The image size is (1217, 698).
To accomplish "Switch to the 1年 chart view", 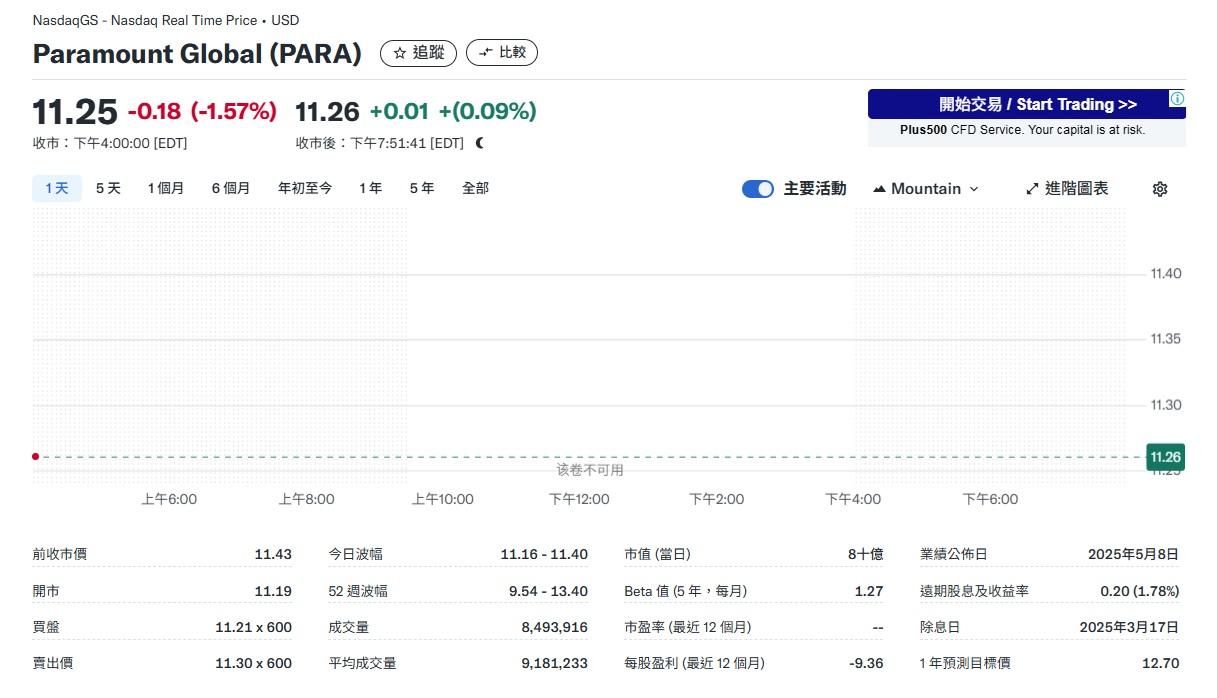I will click(x=369, y=188).
